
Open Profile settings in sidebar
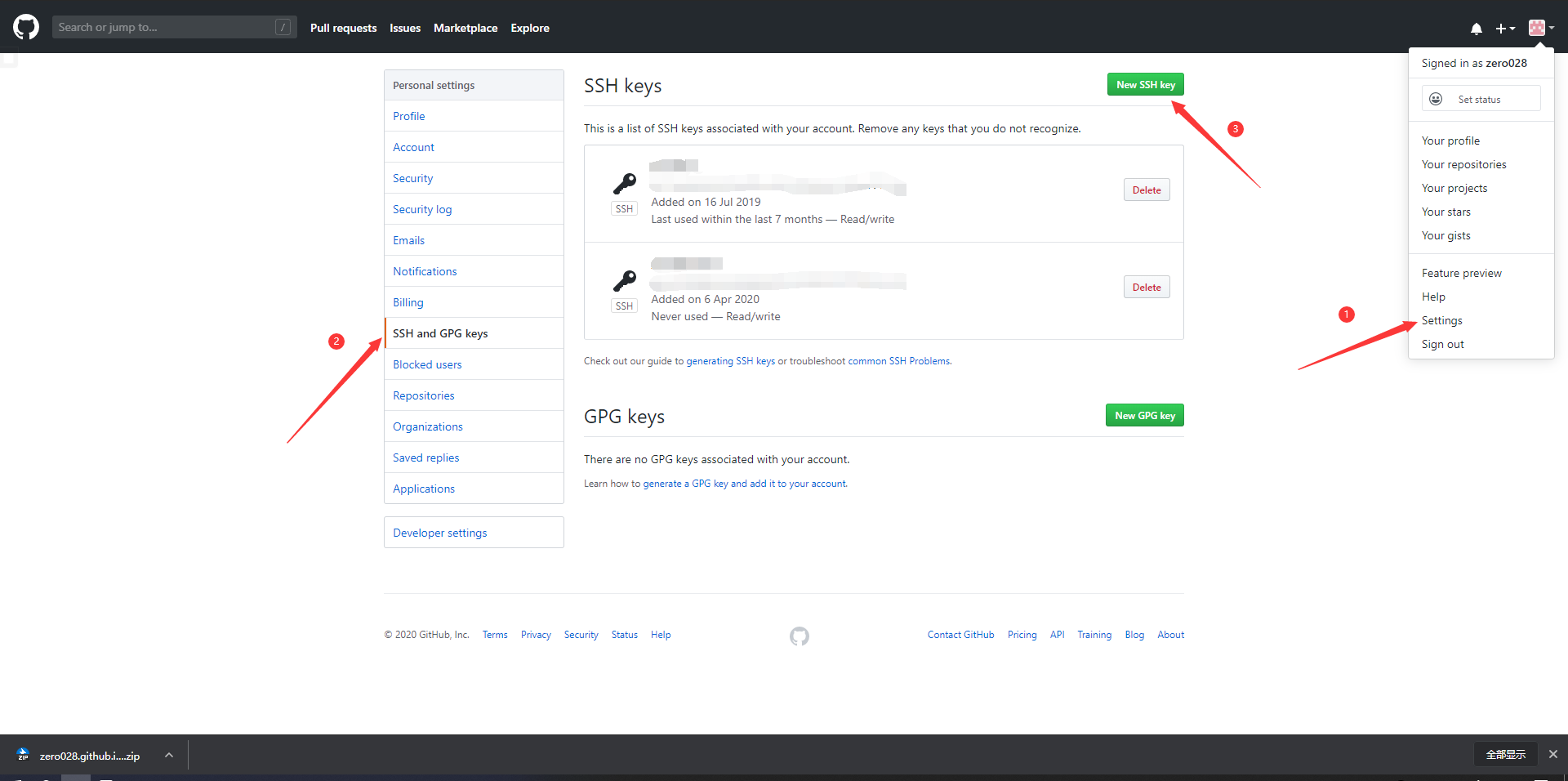pyautogui.click(x=474, y=116)
